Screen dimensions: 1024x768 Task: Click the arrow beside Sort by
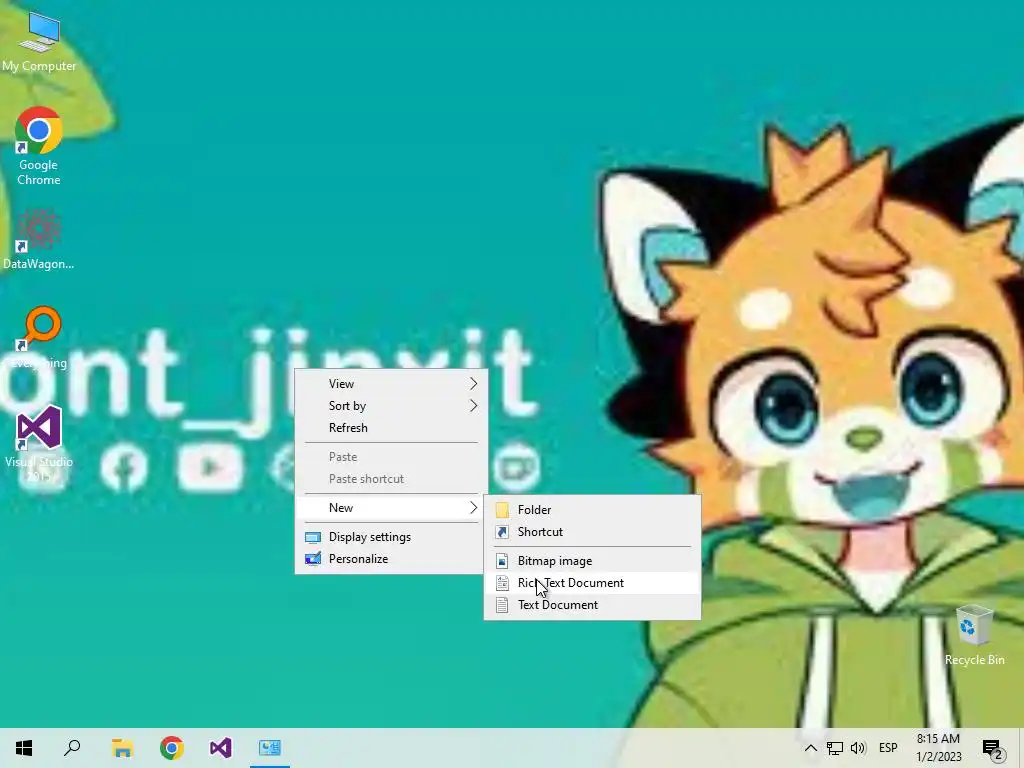pyautogui.click(x=473, y=406)
